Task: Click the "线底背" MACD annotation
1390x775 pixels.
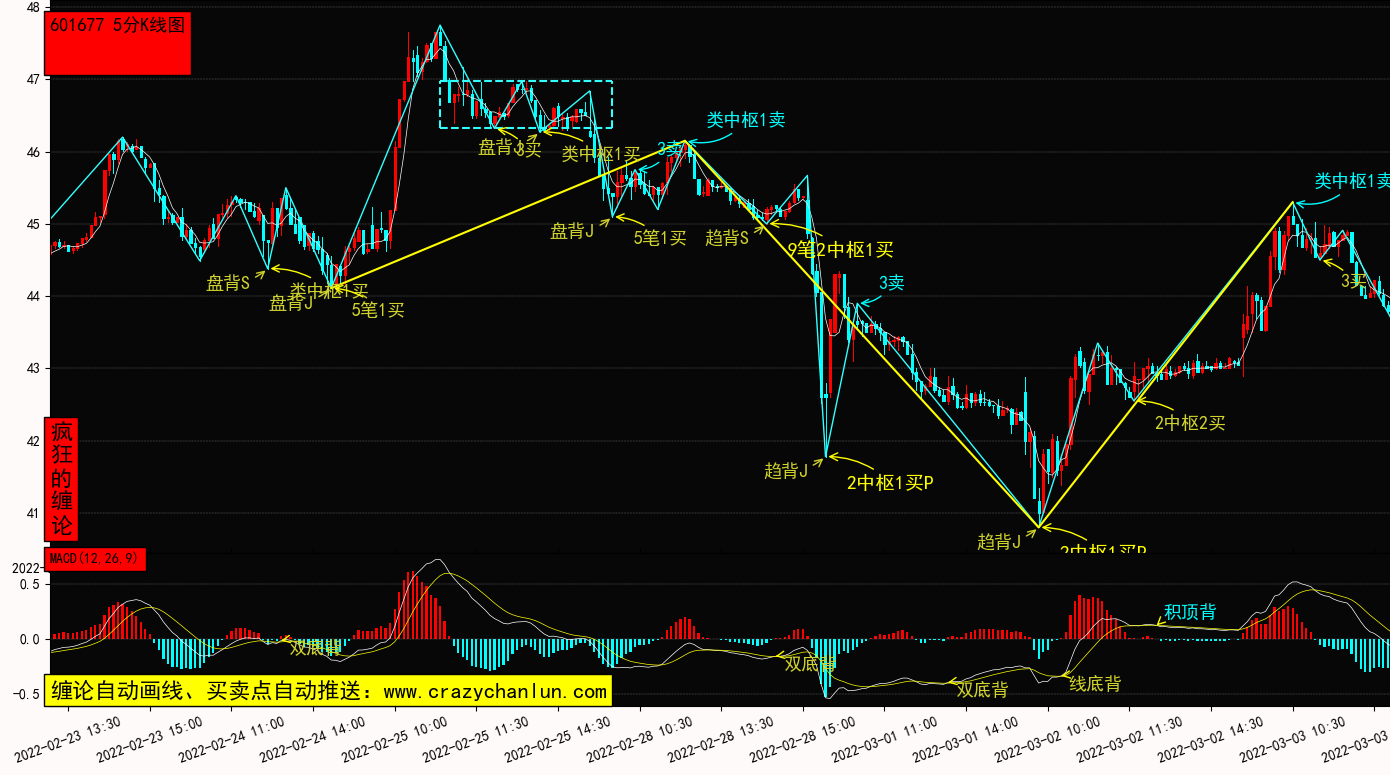Action: [x=1095, y=684]
